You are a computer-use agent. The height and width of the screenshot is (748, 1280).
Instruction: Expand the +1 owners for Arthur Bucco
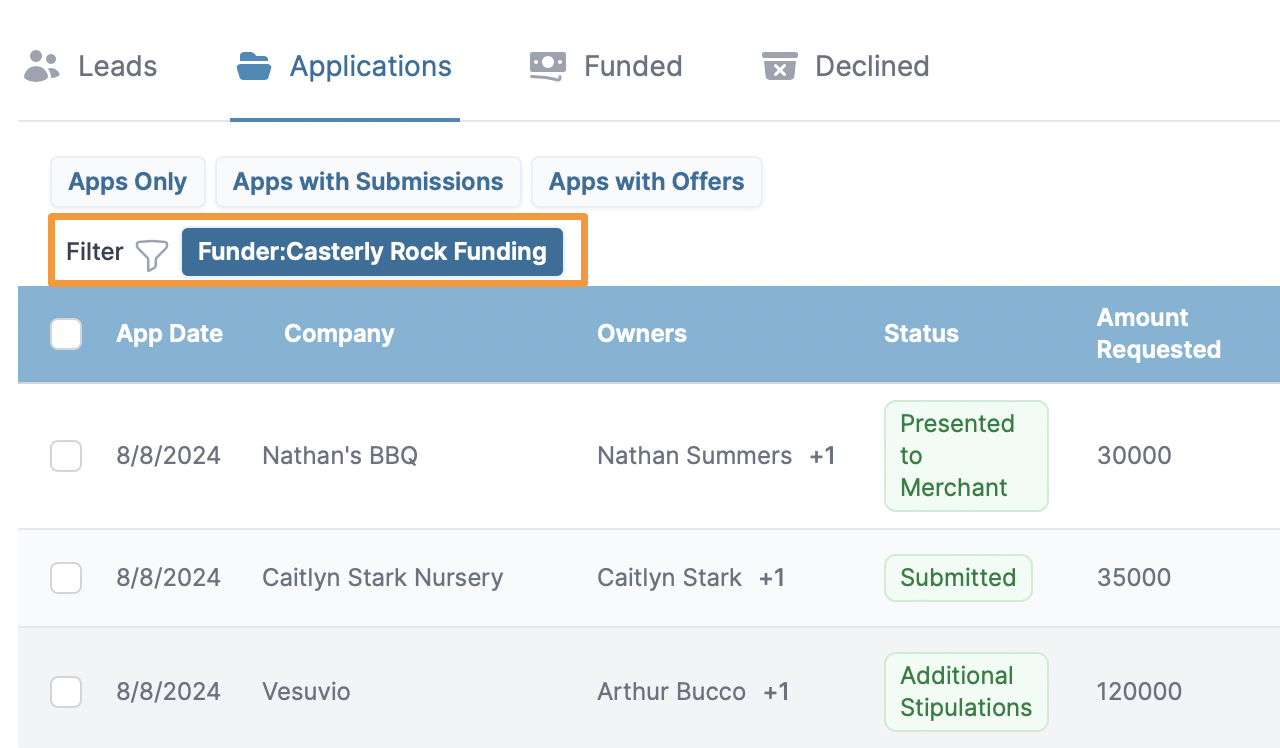[776, 692]
